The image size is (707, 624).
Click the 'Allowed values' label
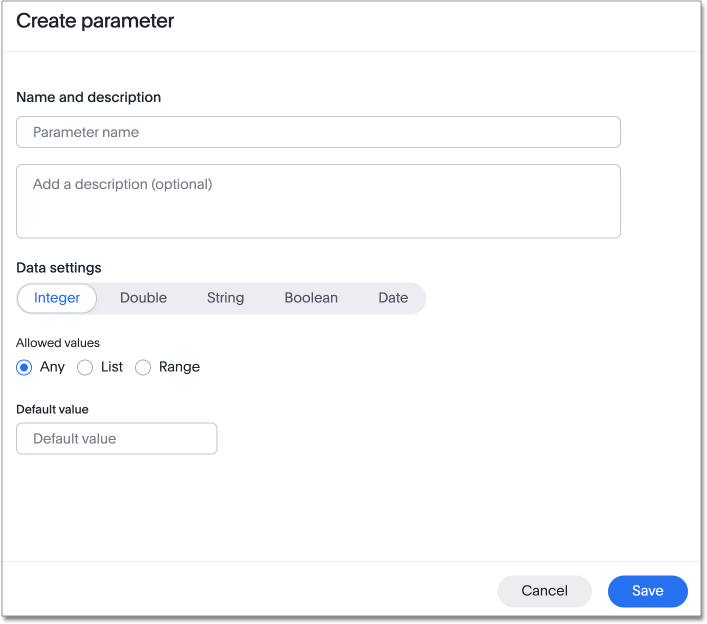click(58, 343)
